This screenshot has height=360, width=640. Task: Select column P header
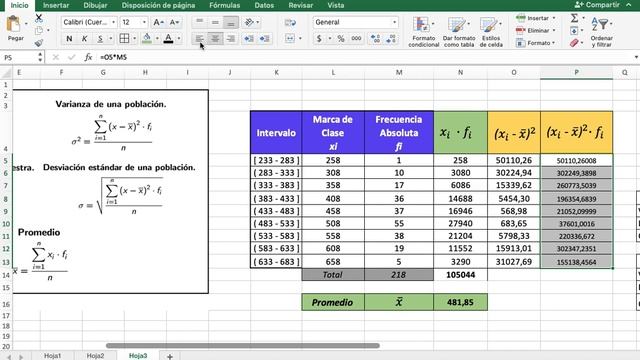click(576, 72)
